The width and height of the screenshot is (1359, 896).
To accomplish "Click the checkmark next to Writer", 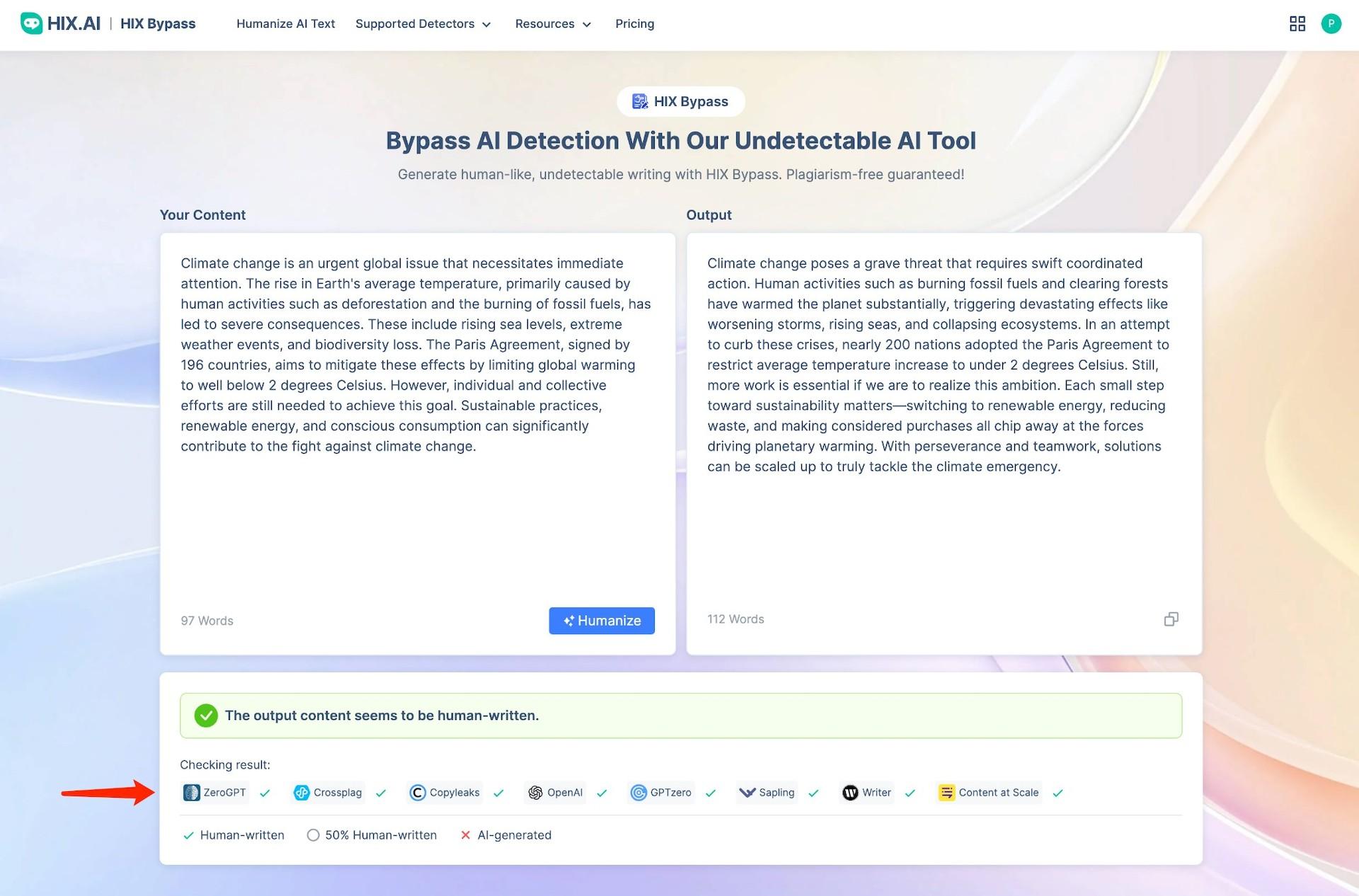I will pos(910,793).
